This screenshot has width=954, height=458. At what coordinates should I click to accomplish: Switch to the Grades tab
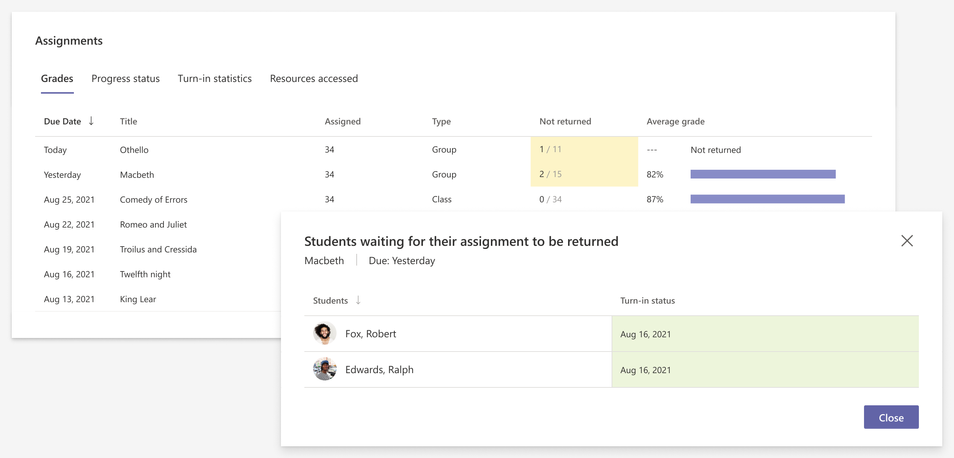57,79
